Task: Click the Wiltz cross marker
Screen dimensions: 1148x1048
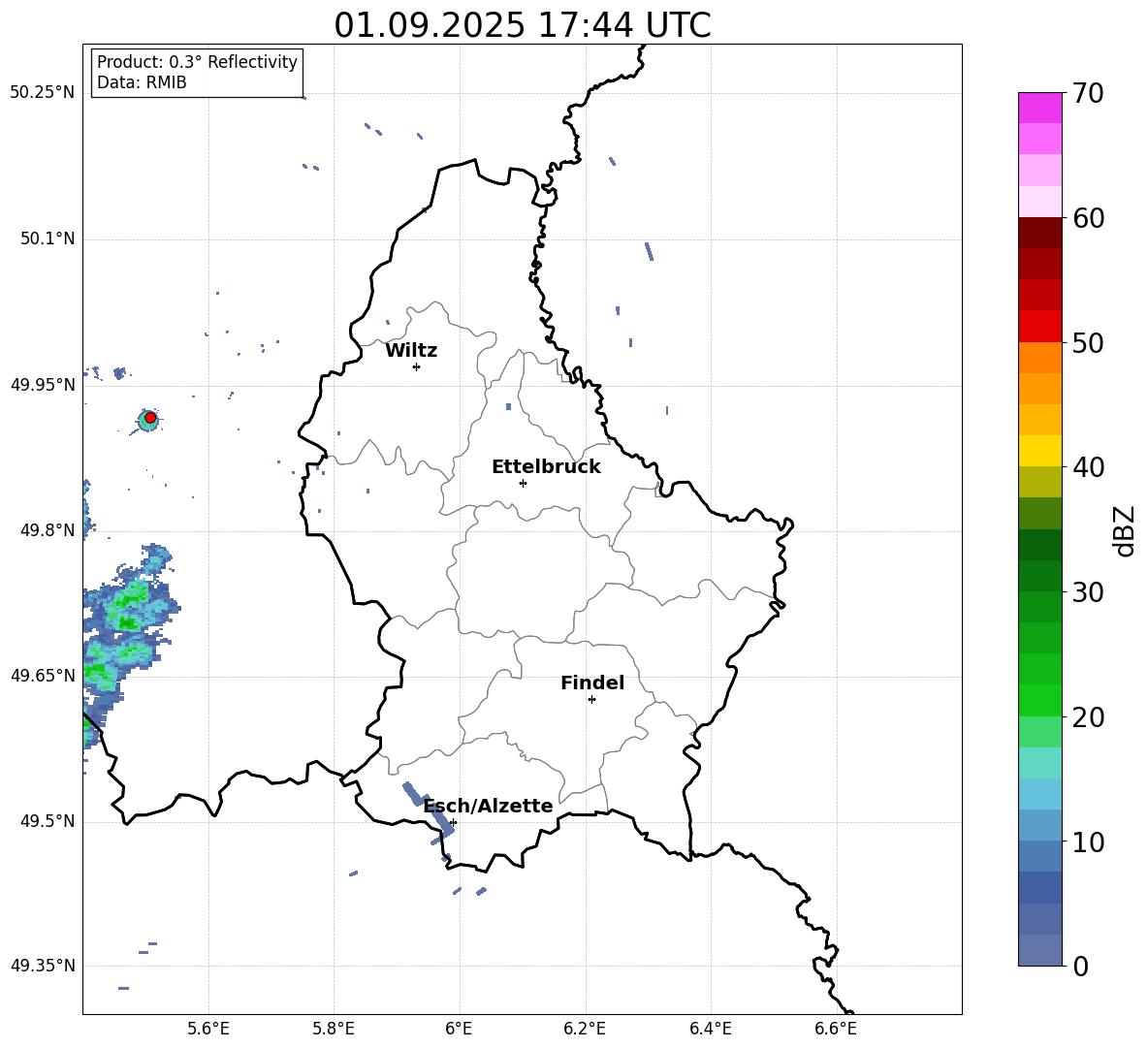Action: pos(417,366)
